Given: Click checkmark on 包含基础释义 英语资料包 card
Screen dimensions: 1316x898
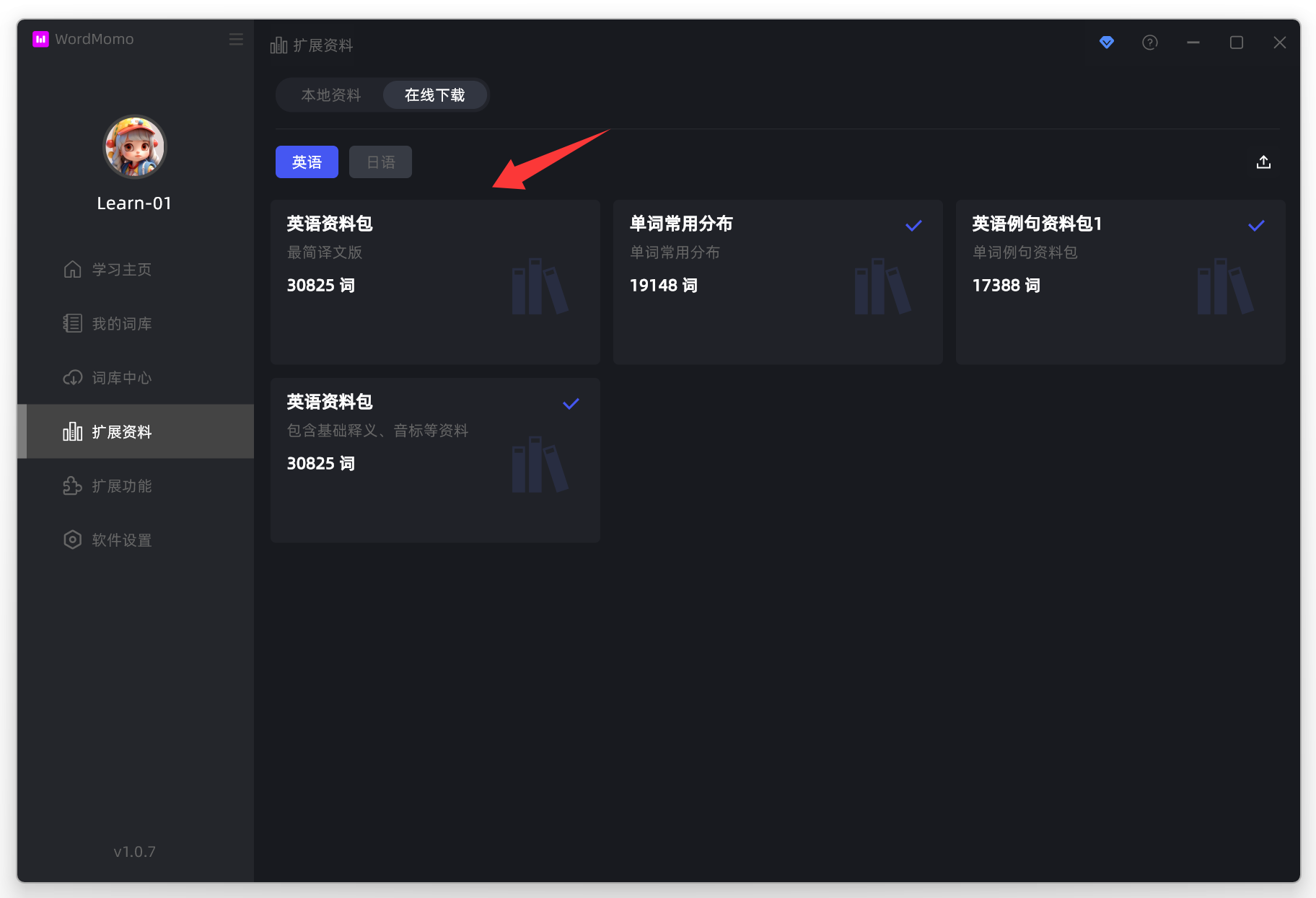Looking at the screenshot, I should click(571, 404).
